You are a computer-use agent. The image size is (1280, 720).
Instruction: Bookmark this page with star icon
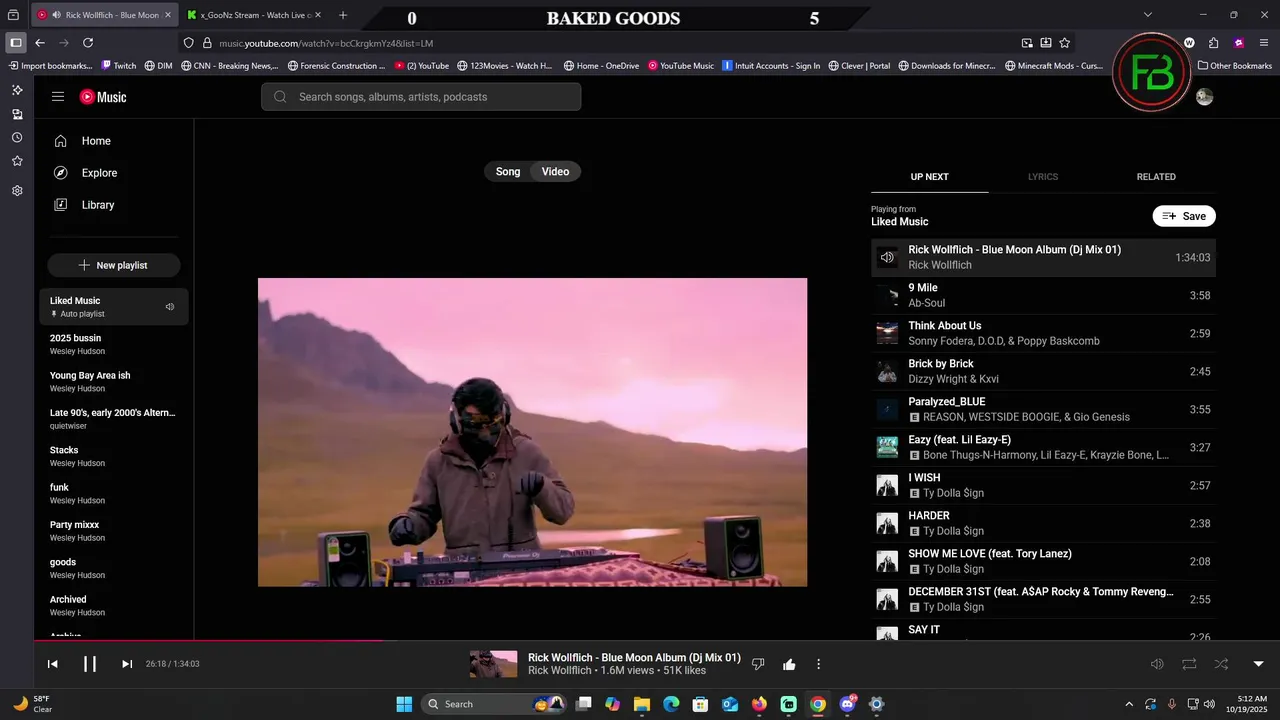[x=1065, y=43]
